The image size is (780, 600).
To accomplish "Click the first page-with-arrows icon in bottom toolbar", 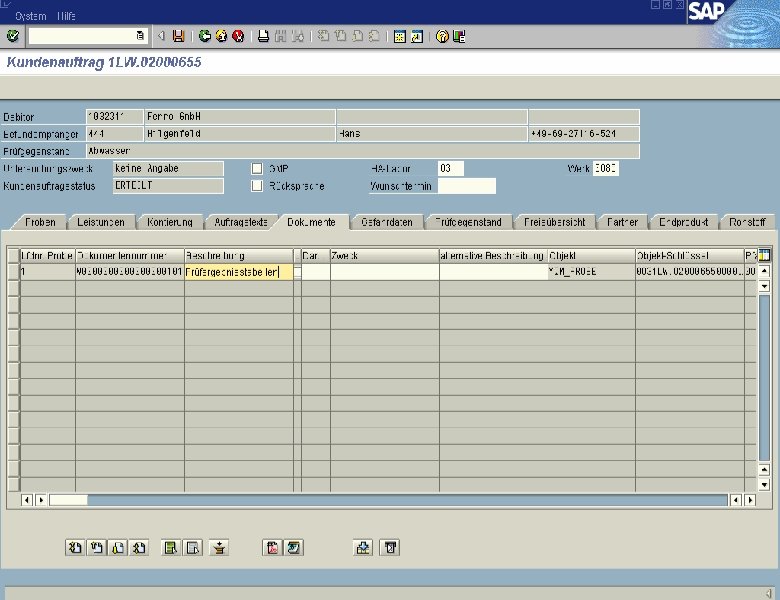I will 74,548.
